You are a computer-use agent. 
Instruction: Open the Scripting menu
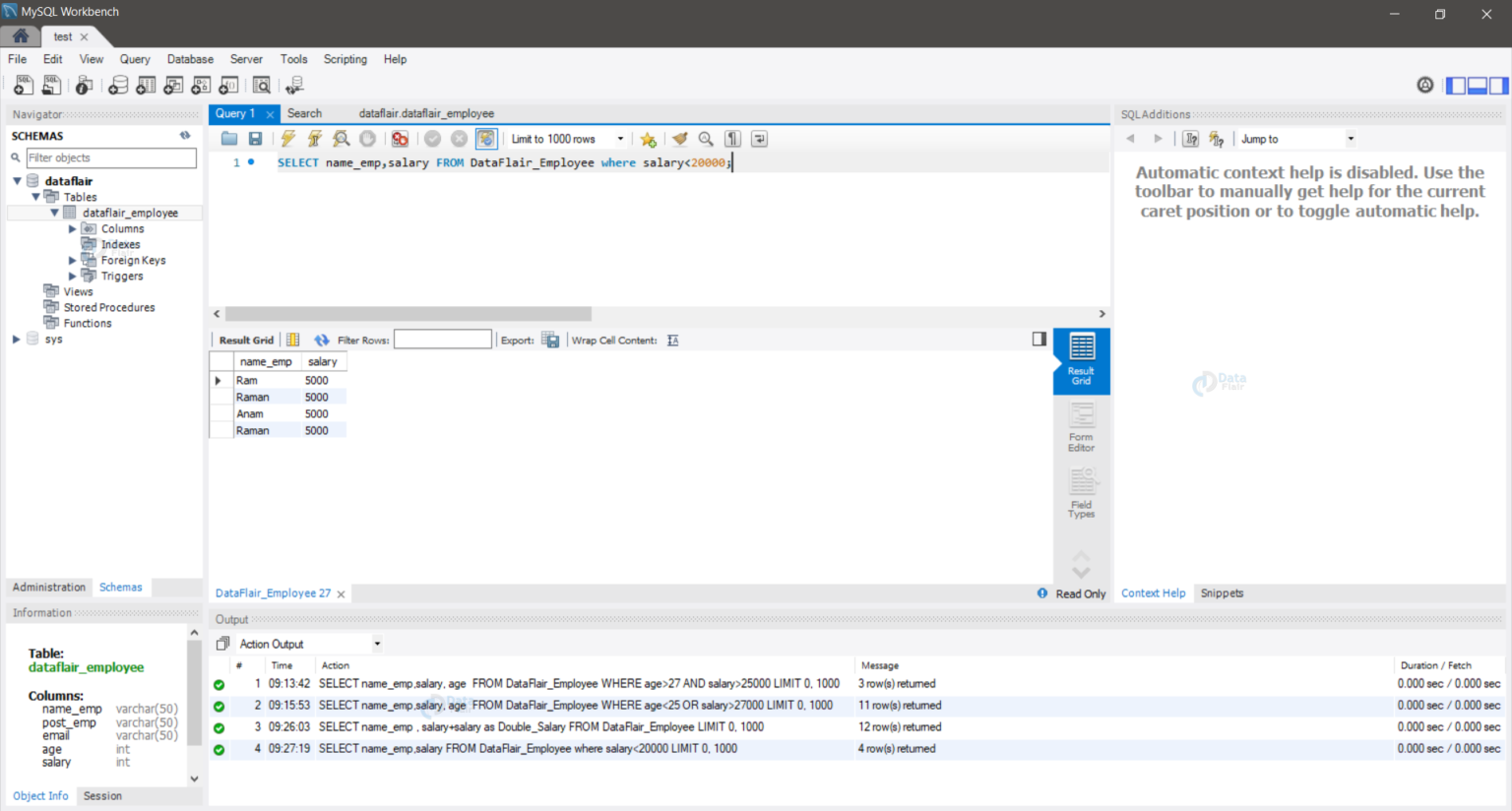click(x=346, y=59)
